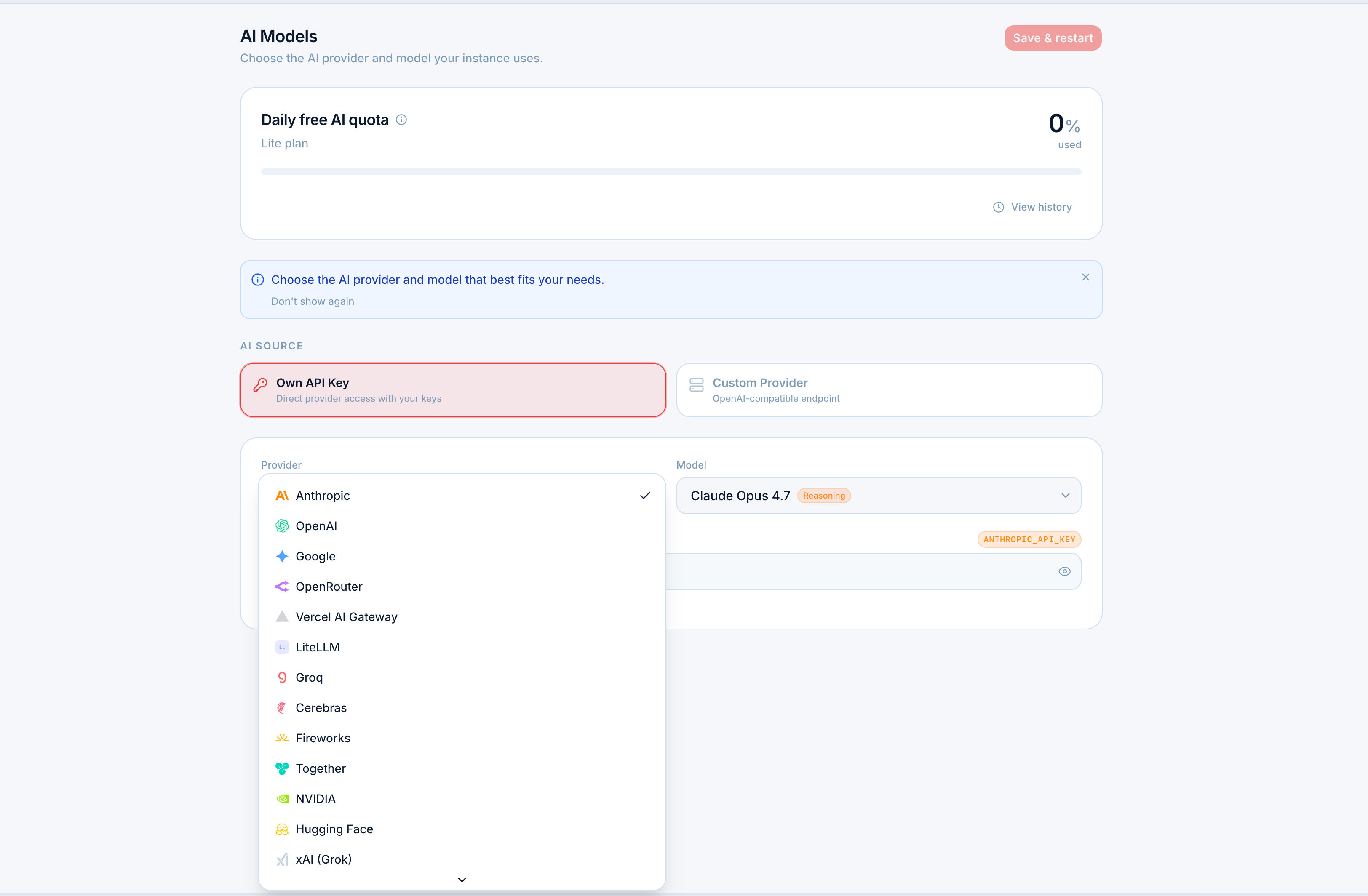The width and height of the screenshot is (1368, 896).
Task: Choose Google from the provider list
Action: tap(462, 556)
